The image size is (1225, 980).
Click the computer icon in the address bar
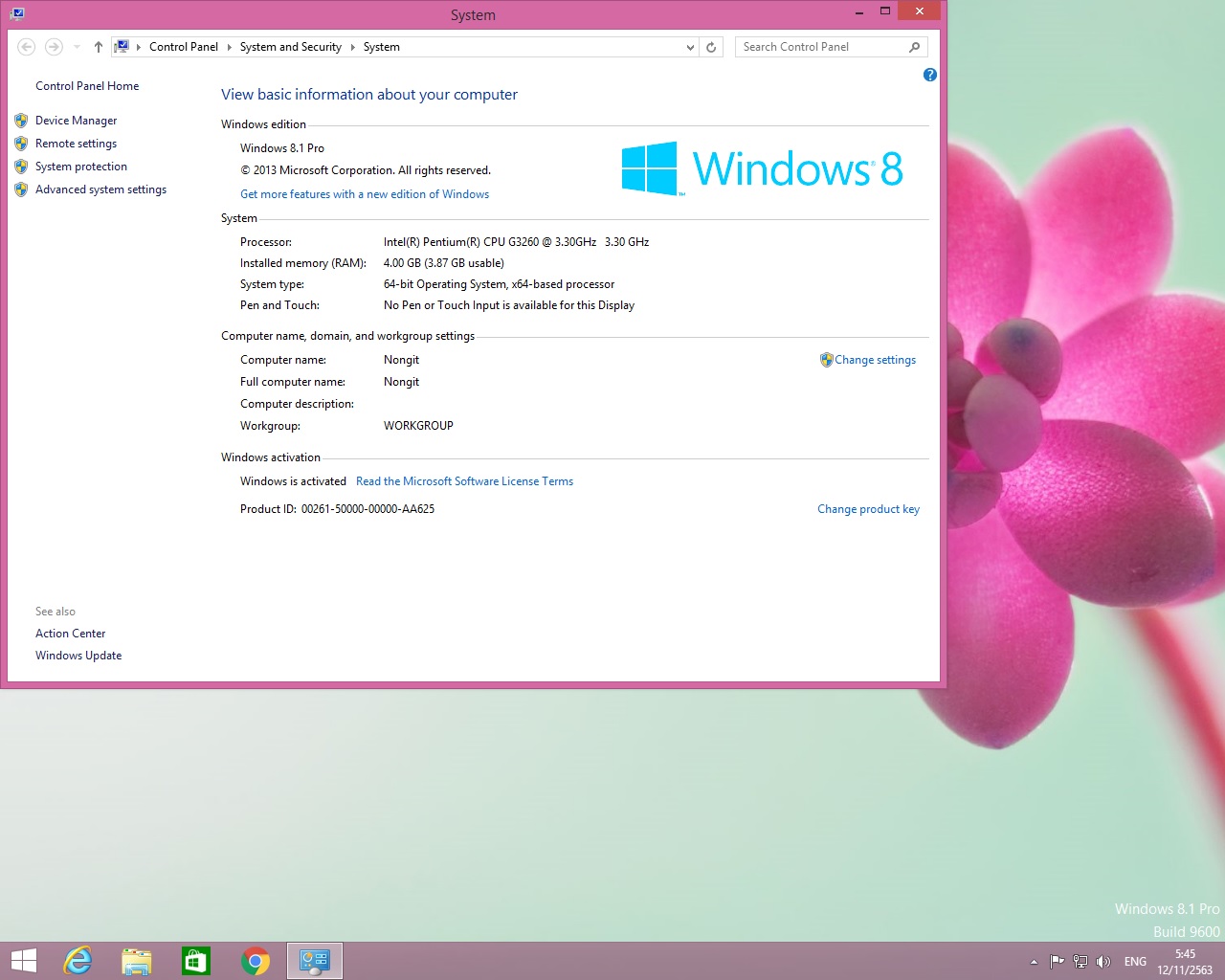pyautogui.click(x=122, y=46)
